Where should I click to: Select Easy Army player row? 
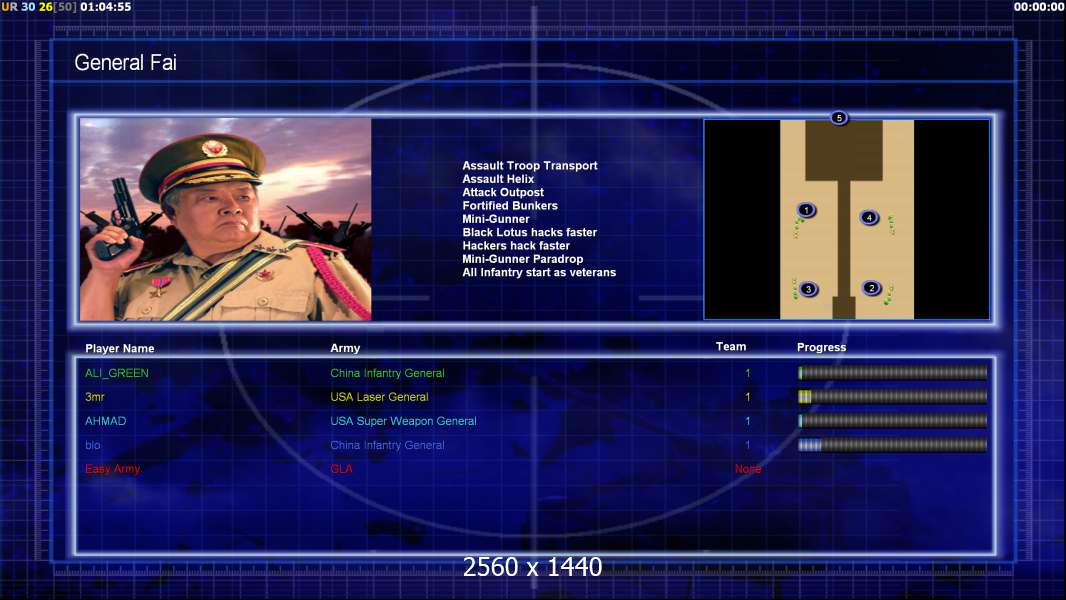tap(423, 469)
